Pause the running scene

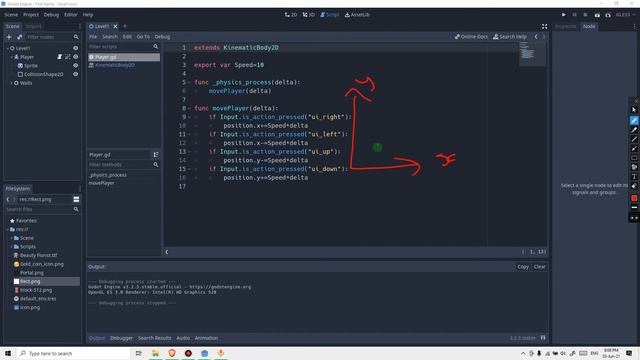(x=575, y=15)
